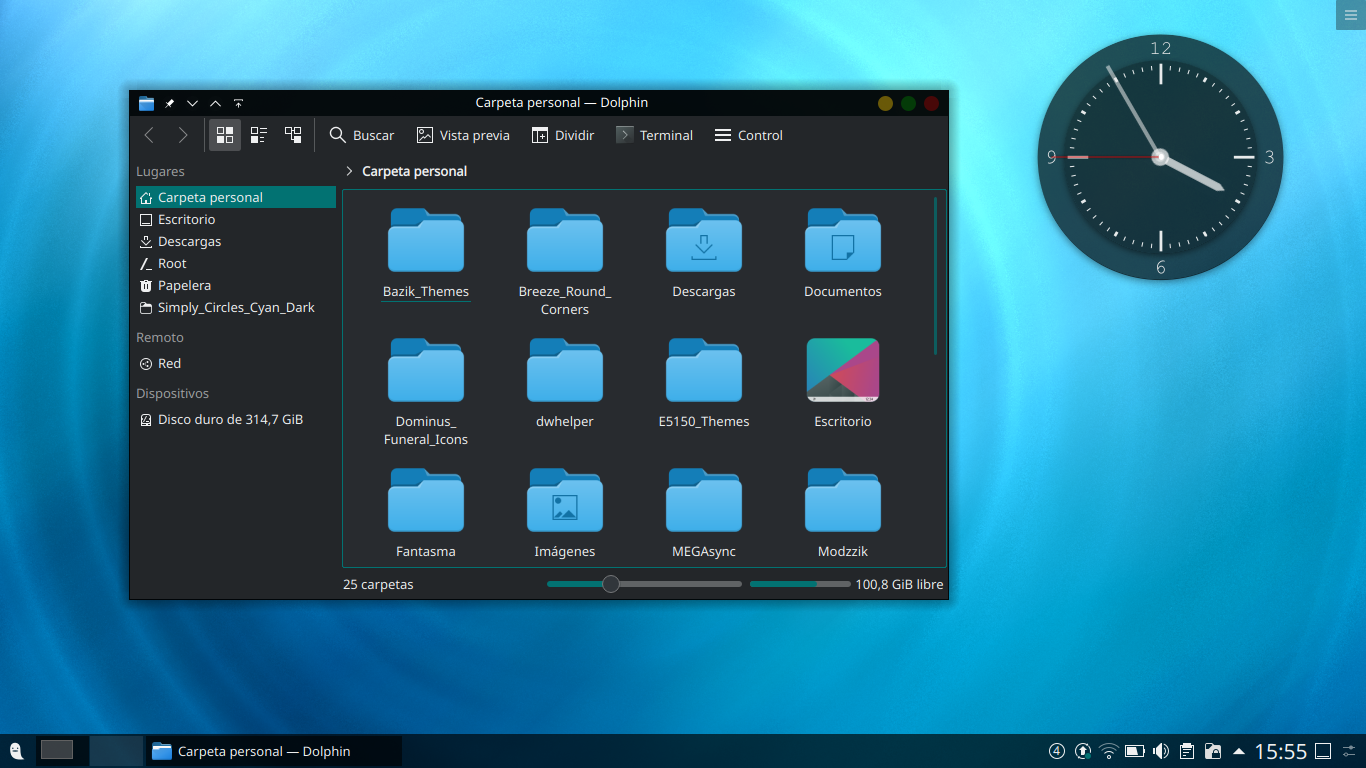1366x768 pixels.
Task: Click the Lugares section header
Action: (160, 171)
